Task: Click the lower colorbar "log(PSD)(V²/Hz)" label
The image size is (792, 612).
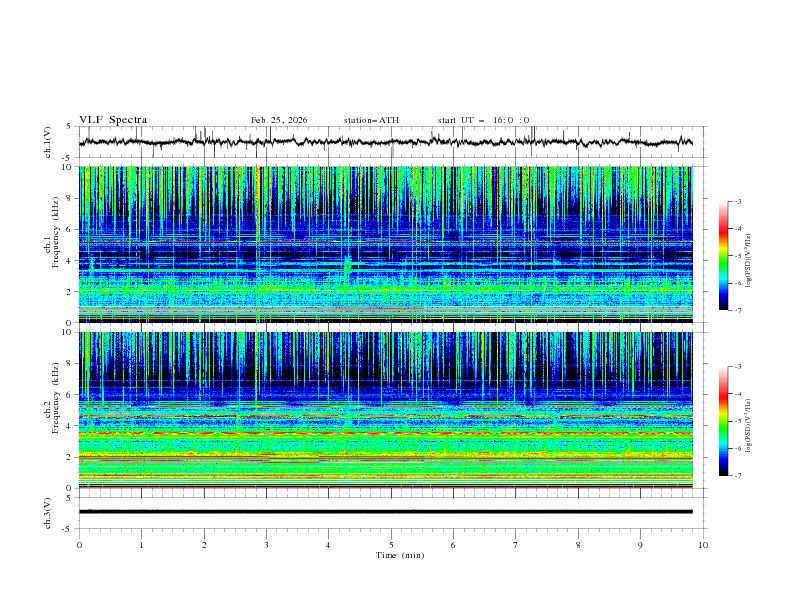Action: 749,426
